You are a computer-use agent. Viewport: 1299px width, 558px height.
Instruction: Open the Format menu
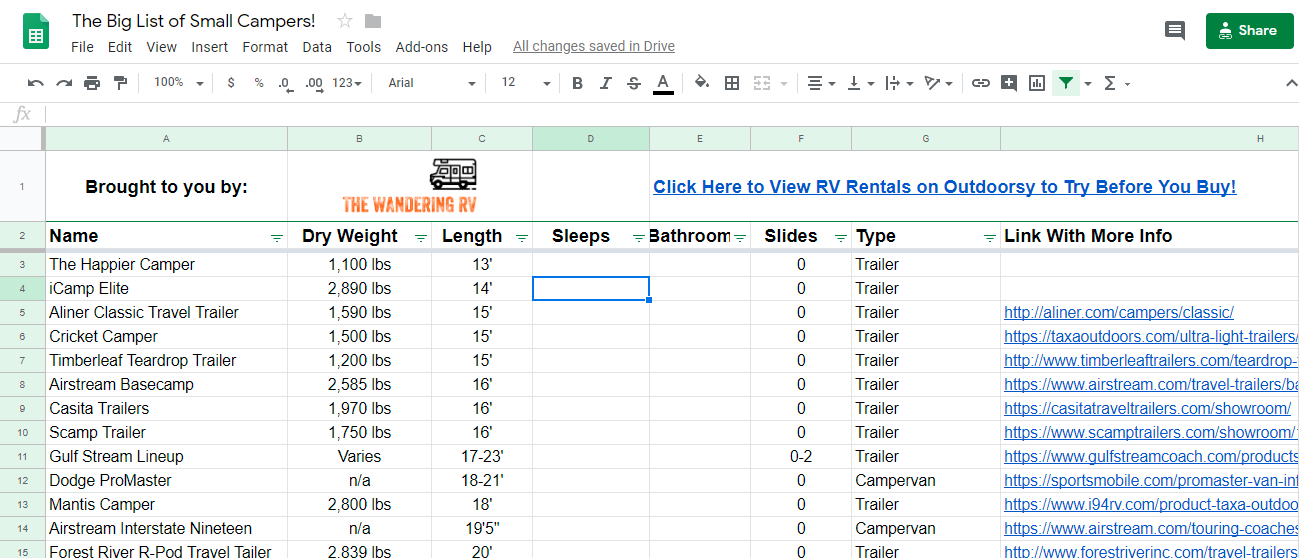(x=265, y=47)
